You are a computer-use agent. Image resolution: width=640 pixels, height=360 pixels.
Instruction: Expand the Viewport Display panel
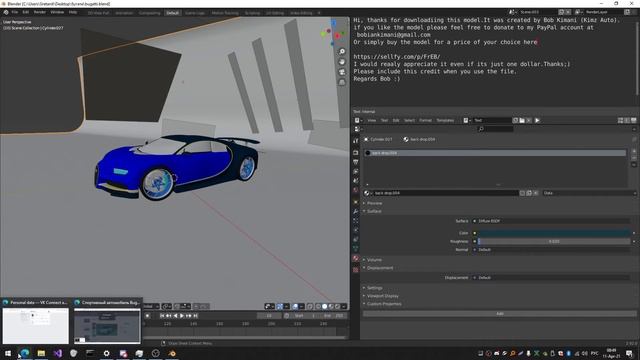click(381, 296)
